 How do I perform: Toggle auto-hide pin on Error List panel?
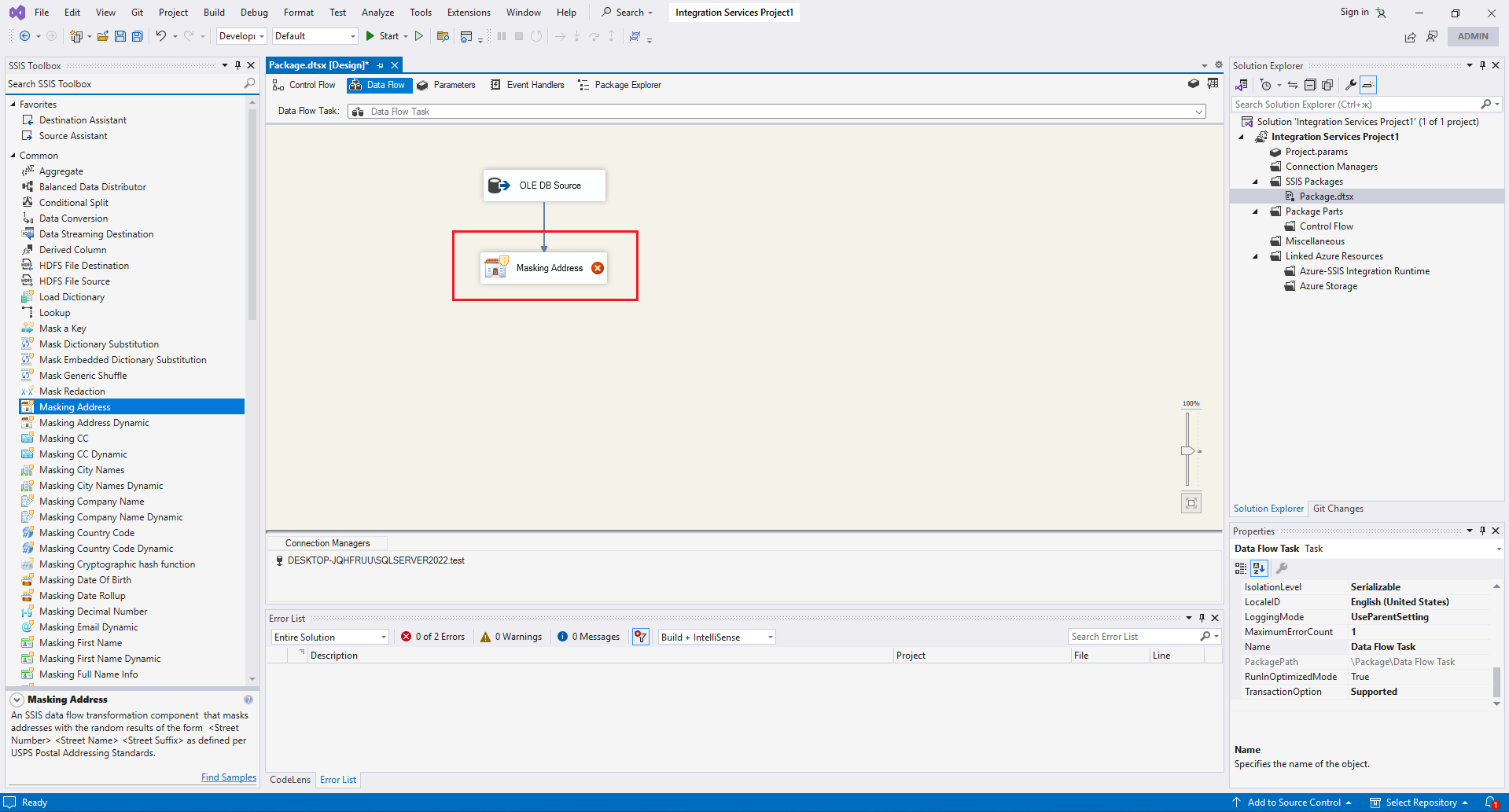tap(1202, 618)
